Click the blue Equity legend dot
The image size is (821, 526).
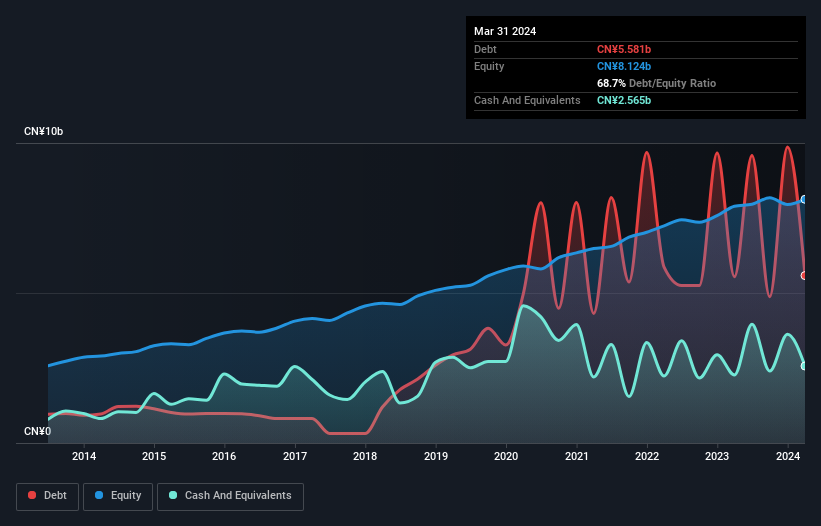(99, 495)
